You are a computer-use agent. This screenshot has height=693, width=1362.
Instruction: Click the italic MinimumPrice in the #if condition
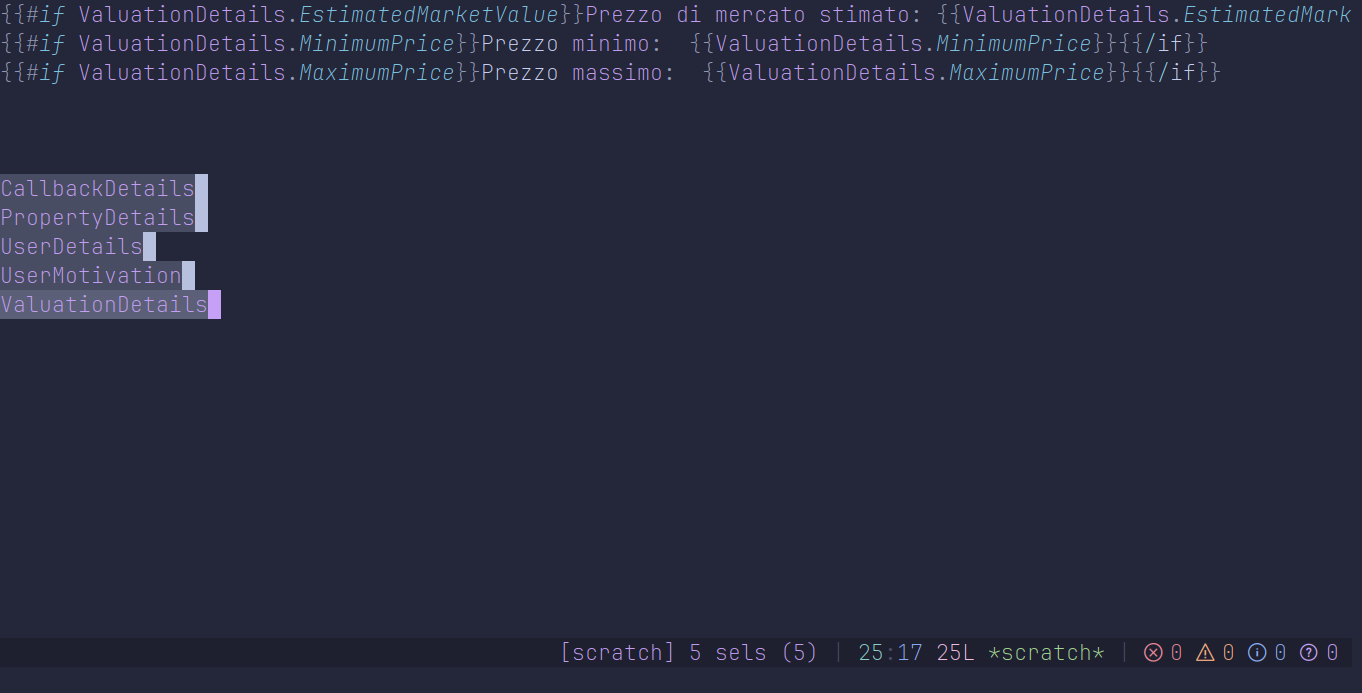377,44
